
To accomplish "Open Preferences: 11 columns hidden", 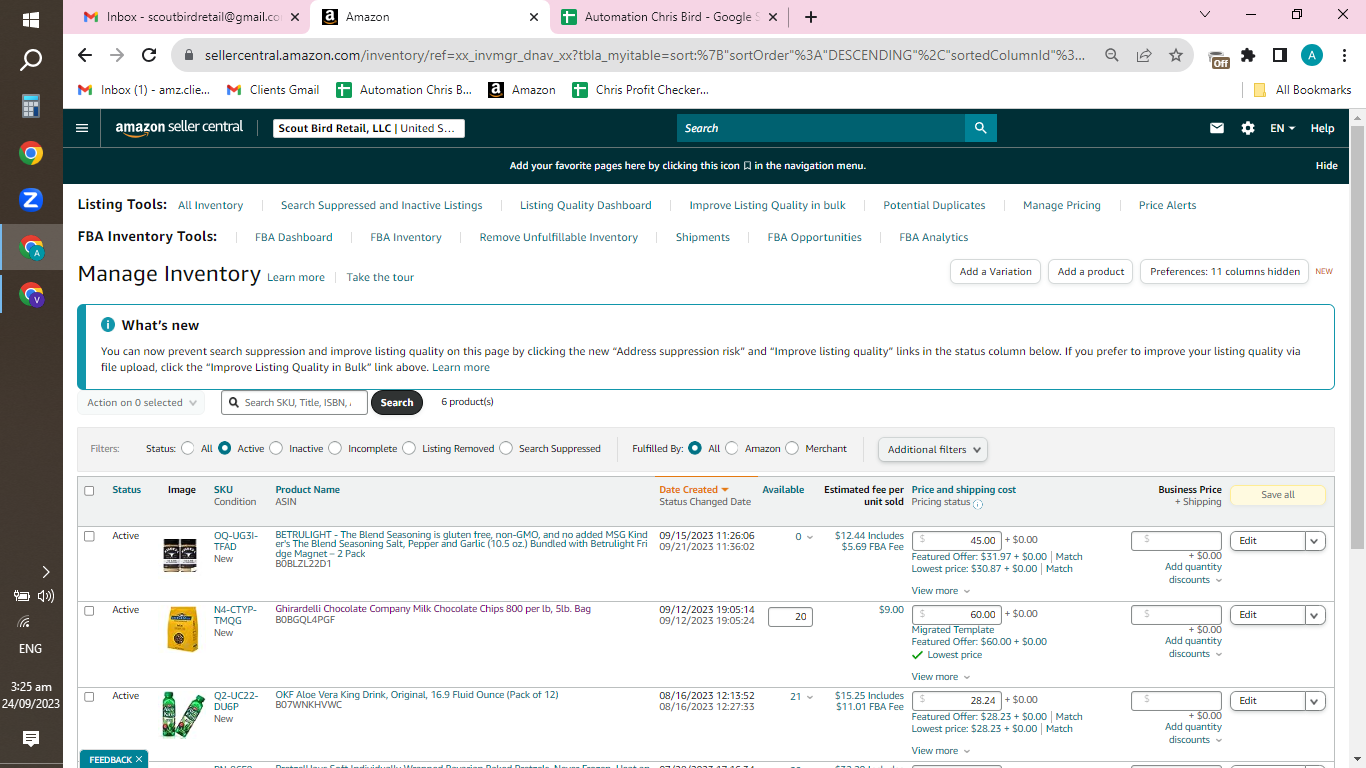I will (x=1224, y=272).
